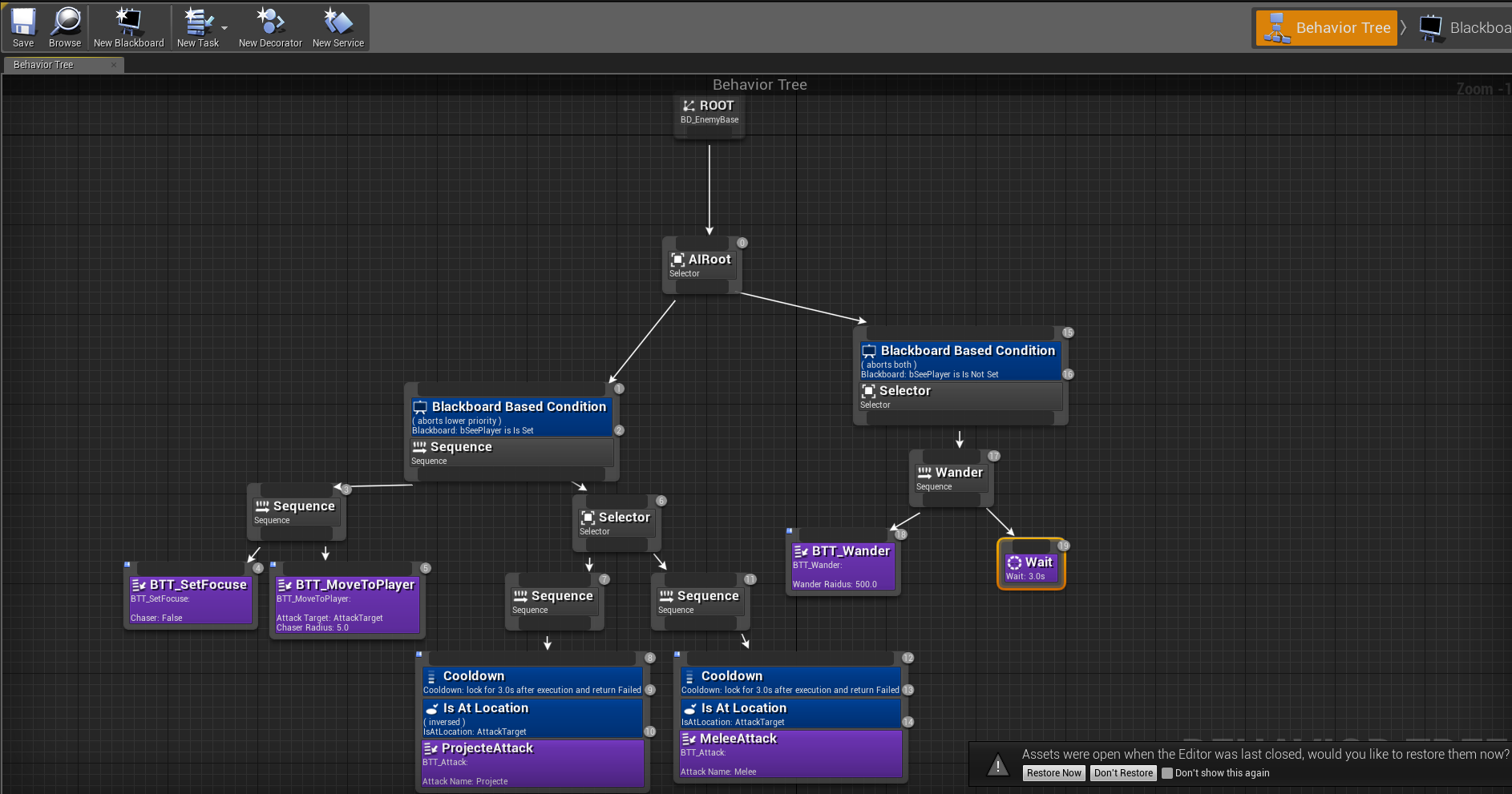Image resolution: width=1512 pixels, height=794 pixels.
Task: Click Cooldown icon above ProjecteAttack
Action: click(431, 677)
